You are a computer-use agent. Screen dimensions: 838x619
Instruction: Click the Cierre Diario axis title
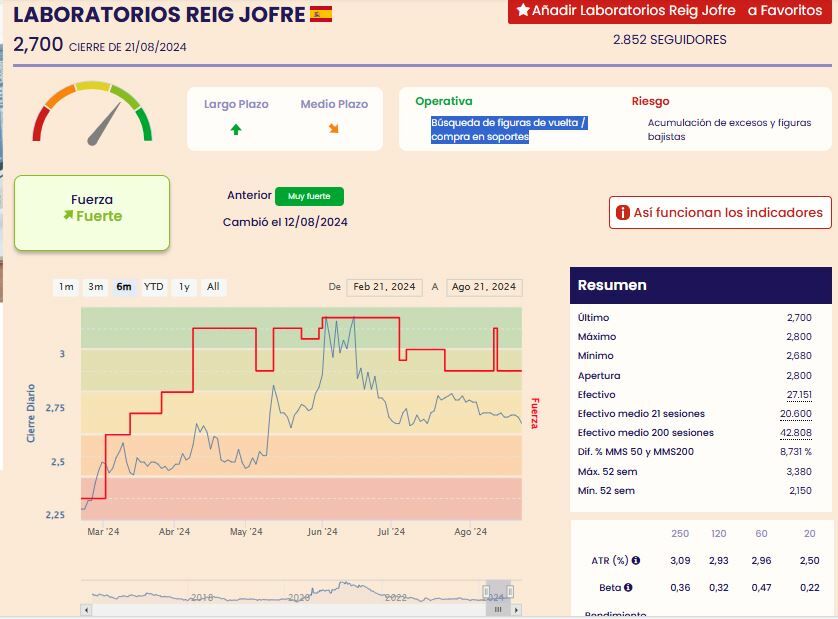click(31, 413)
